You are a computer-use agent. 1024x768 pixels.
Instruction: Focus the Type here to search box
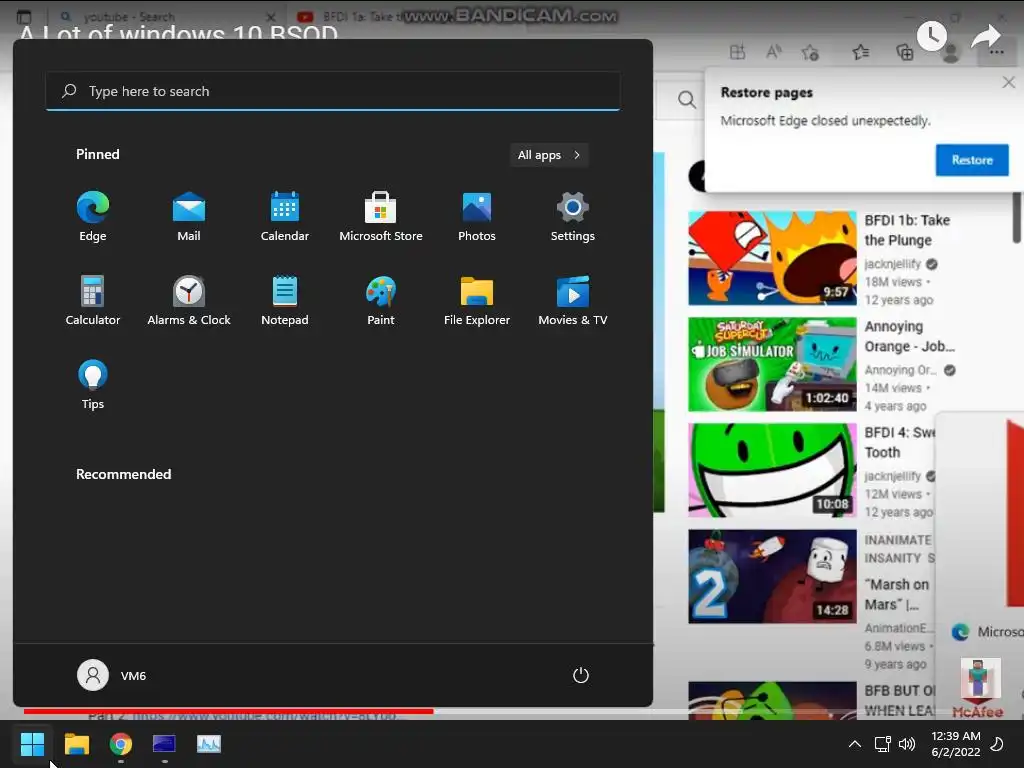click(x=333, y=91)
